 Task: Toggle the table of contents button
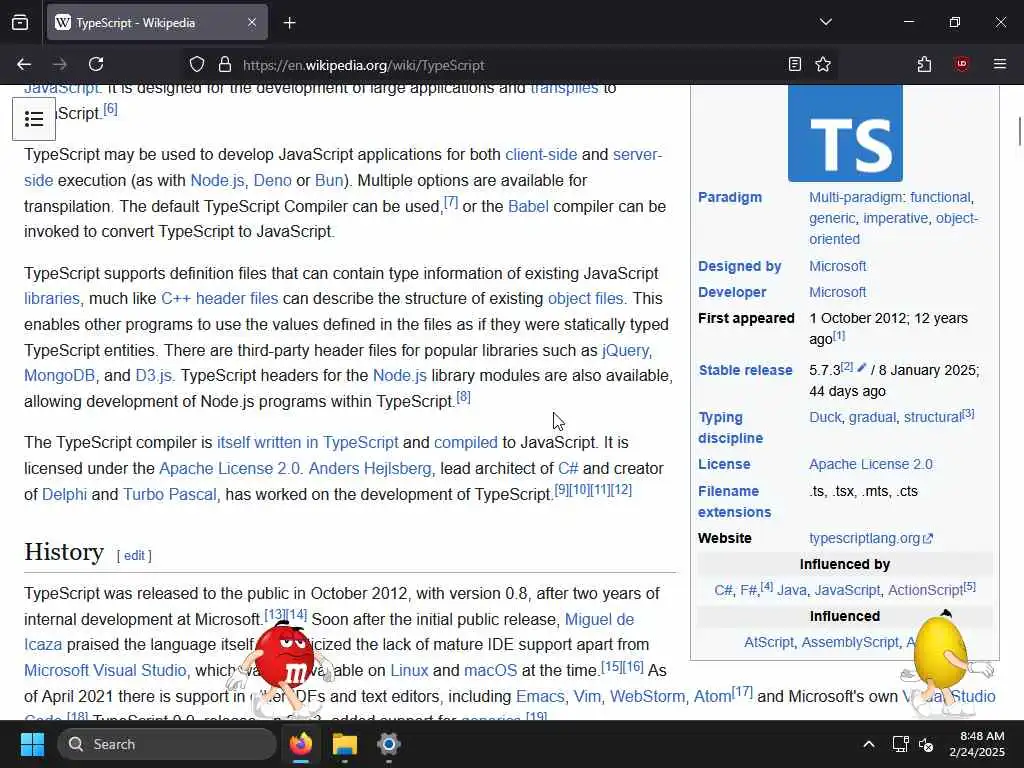(34, 119)
